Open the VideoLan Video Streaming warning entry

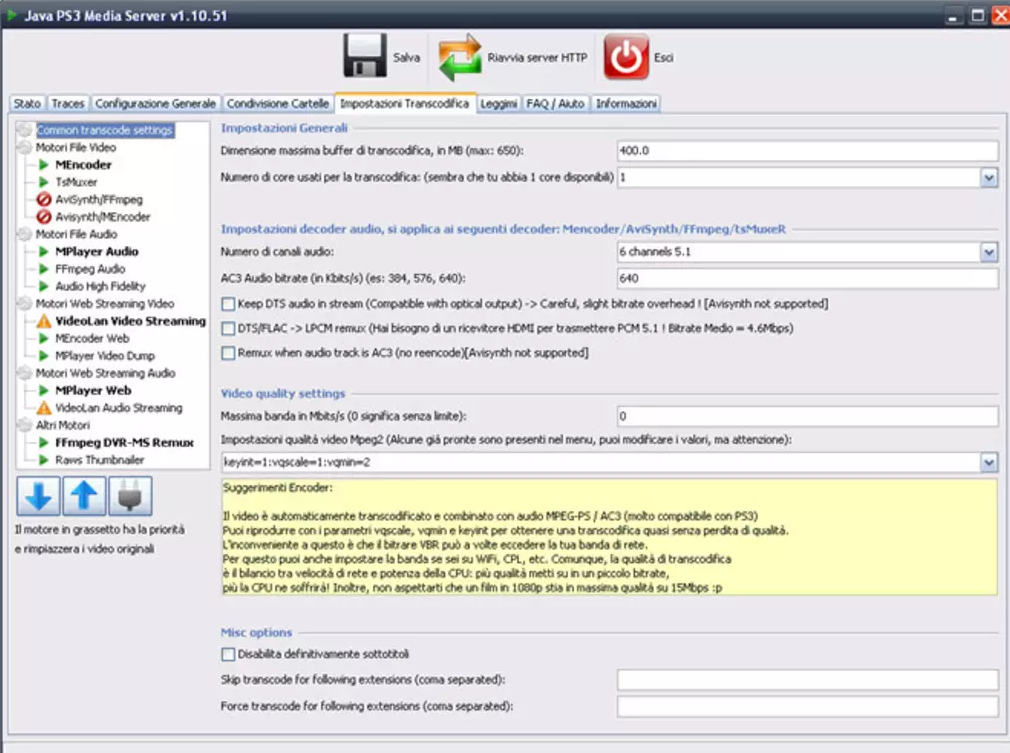[105, 321]
